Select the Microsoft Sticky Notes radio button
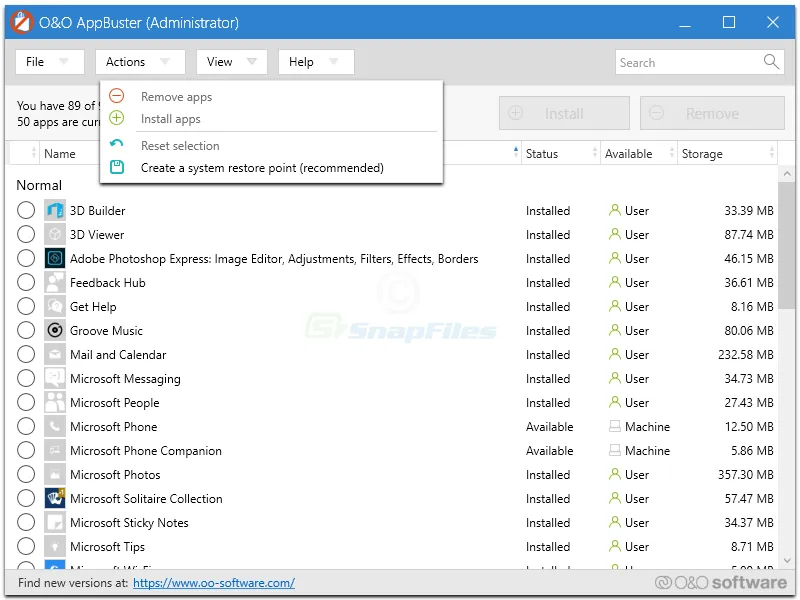The height and width of the screenshot is (600, 800). pos(26,522)
